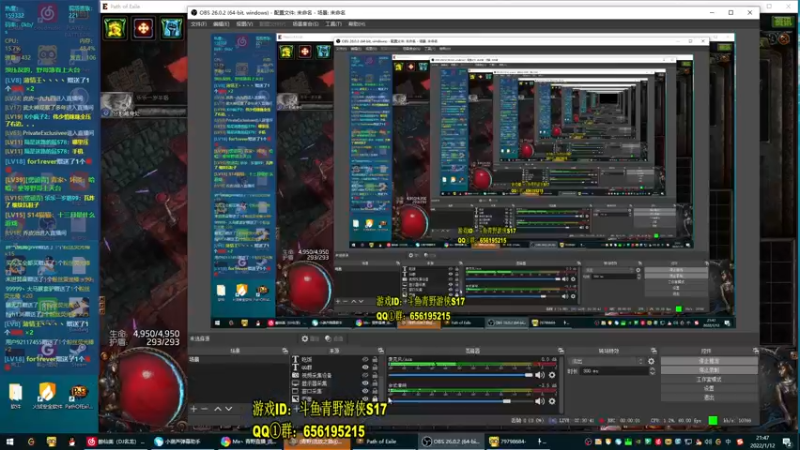
Task: Remove selected scene with minus icon
Action: pos(204,409)
